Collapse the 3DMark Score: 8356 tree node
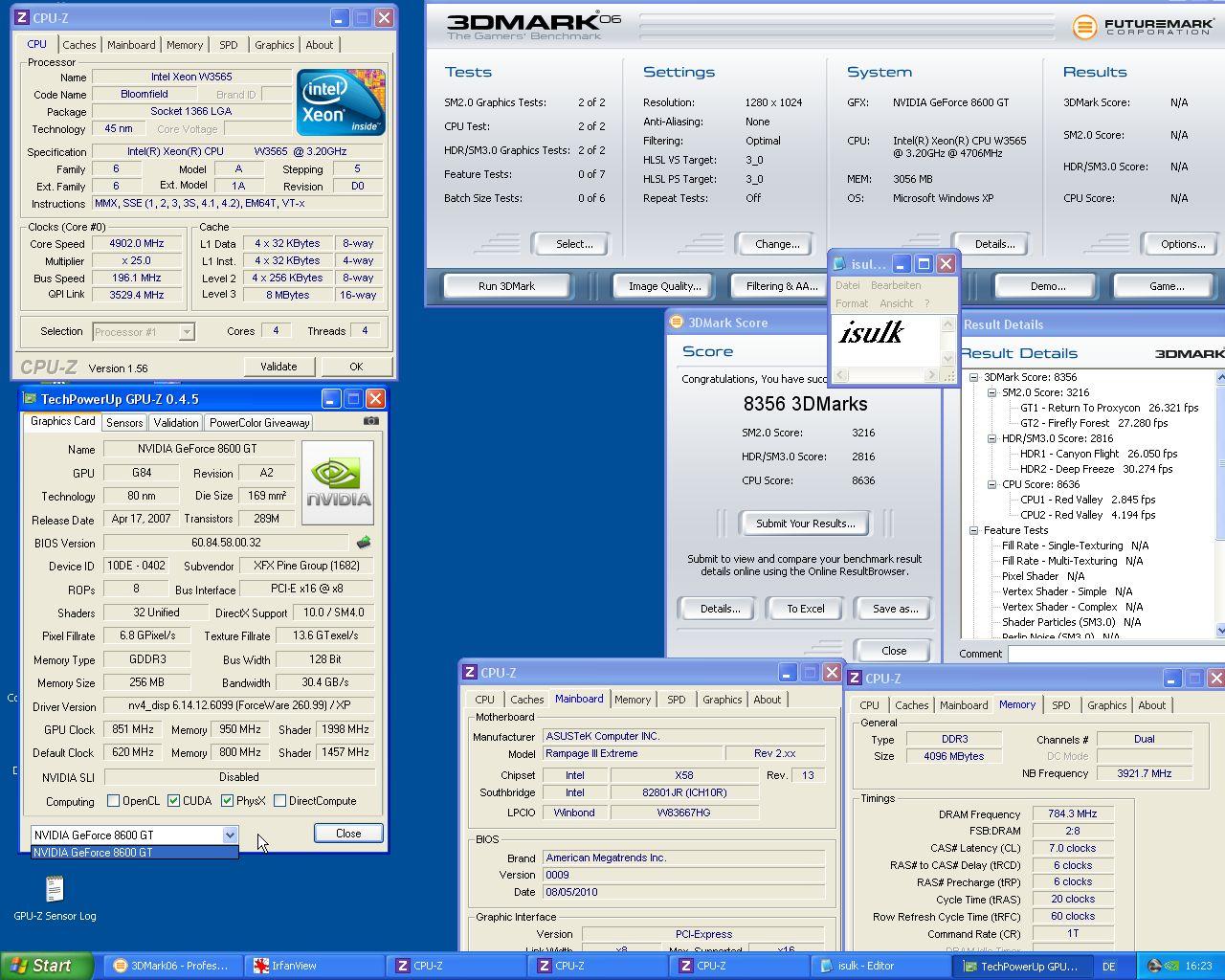This screenshot has width=1225, height=980. tap(973, 377)
